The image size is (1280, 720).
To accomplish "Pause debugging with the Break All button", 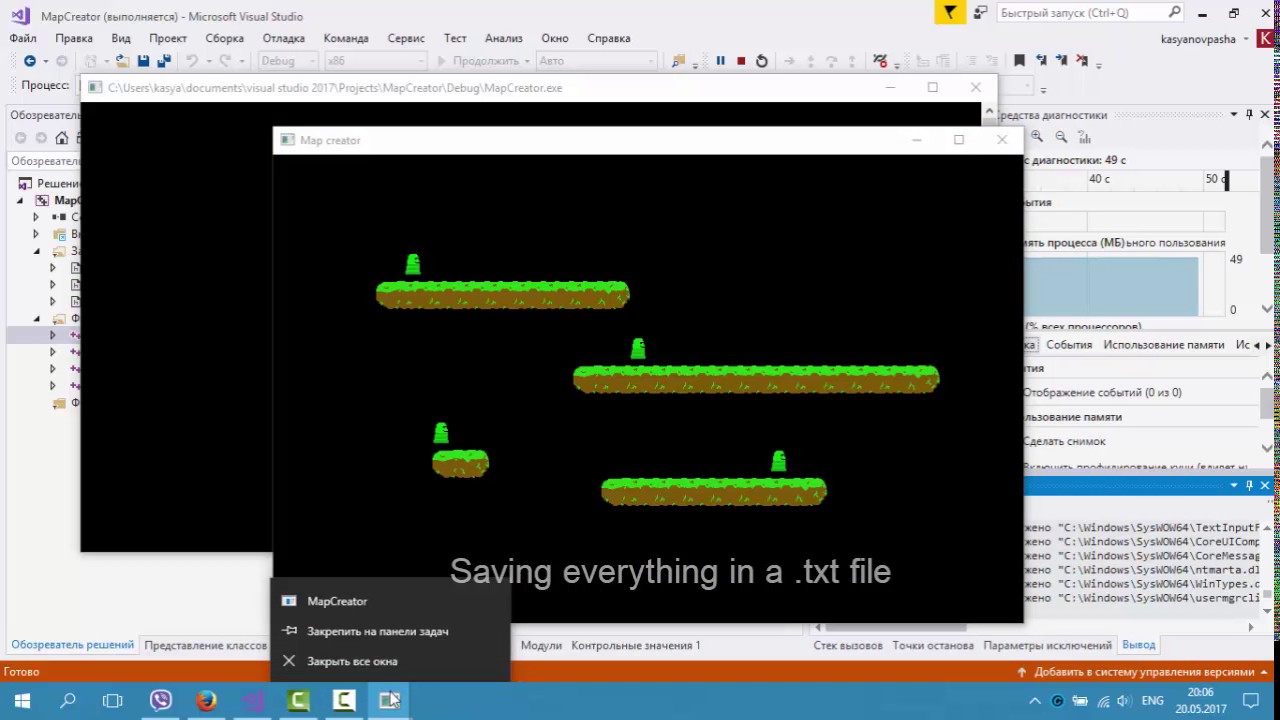I will click(x=720, y=61).
